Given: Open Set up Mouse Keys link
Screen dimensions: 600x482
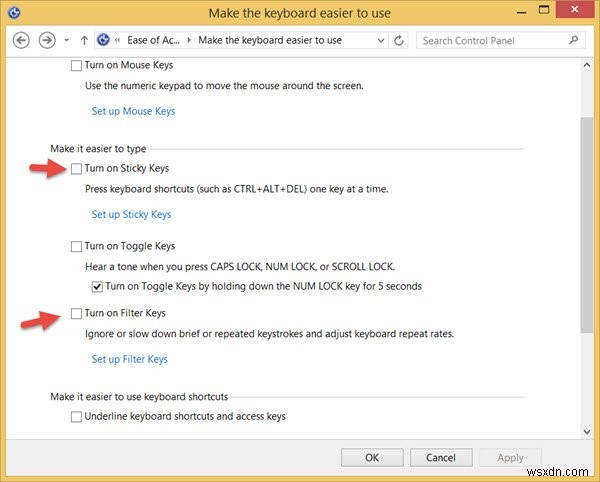Looking at the screenshot, I should 133,111.
